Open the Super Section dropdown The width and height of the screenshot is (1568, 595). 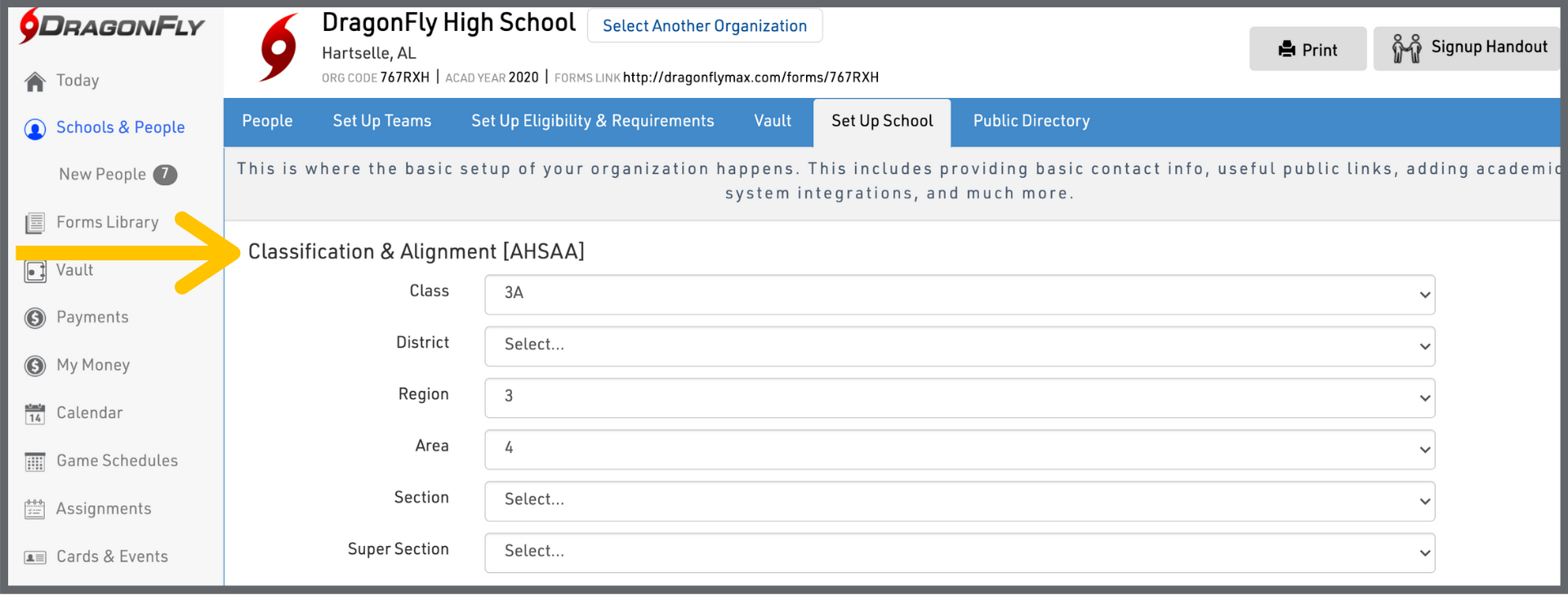(x=959, y=553)
